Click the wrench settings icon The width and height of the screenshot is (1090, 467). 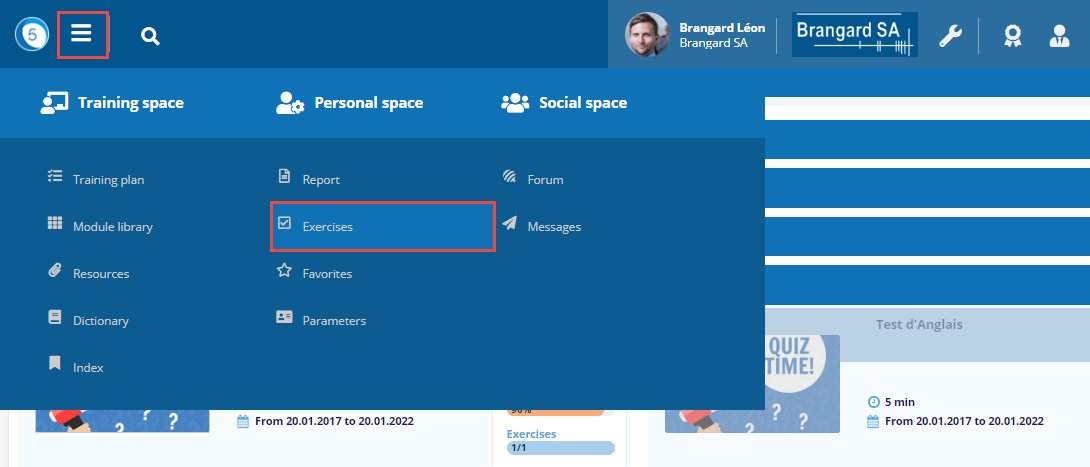point(950,36)
